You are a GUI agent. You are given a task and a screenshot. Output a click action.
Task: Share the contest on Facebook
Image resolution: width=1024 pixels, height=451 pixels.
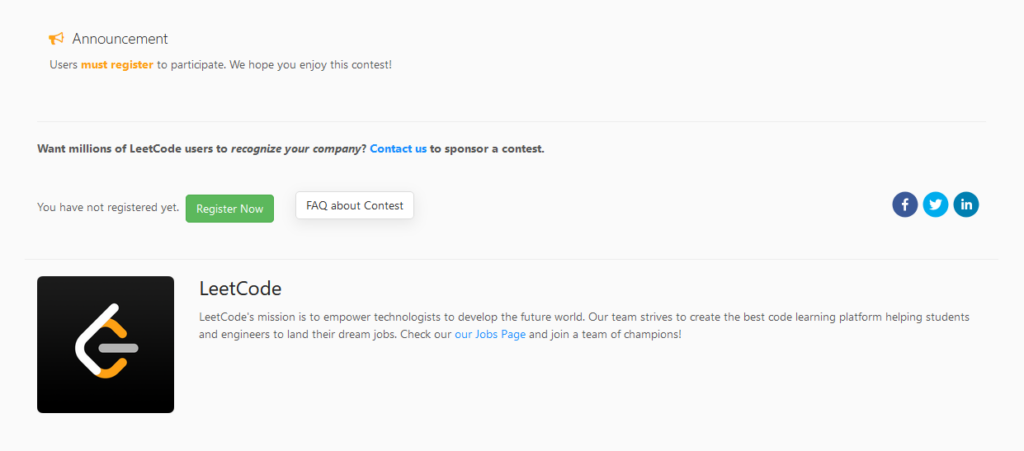905,205
